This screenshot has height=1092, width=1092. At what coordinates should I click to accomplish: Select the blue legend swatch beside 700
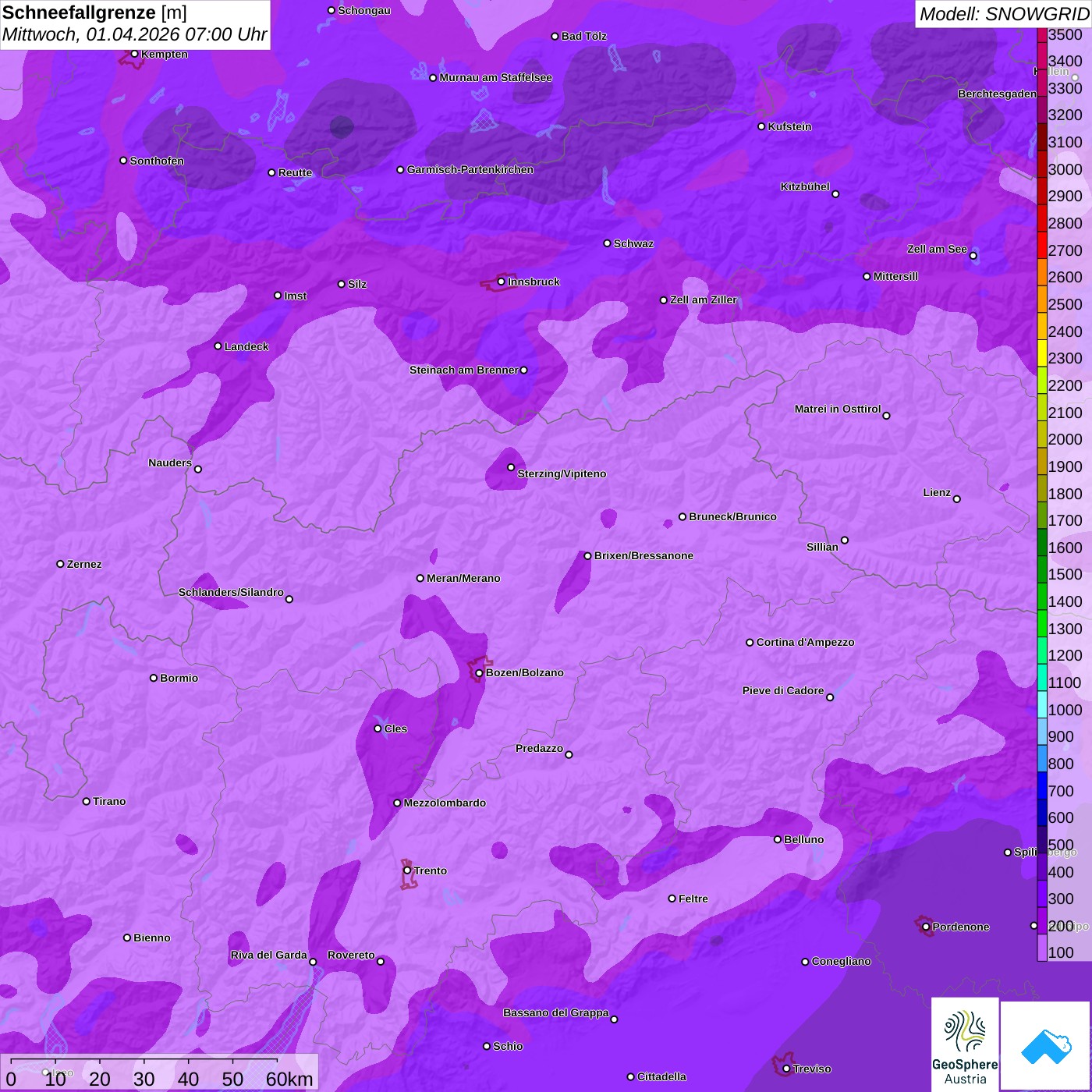pos(1041,785)
